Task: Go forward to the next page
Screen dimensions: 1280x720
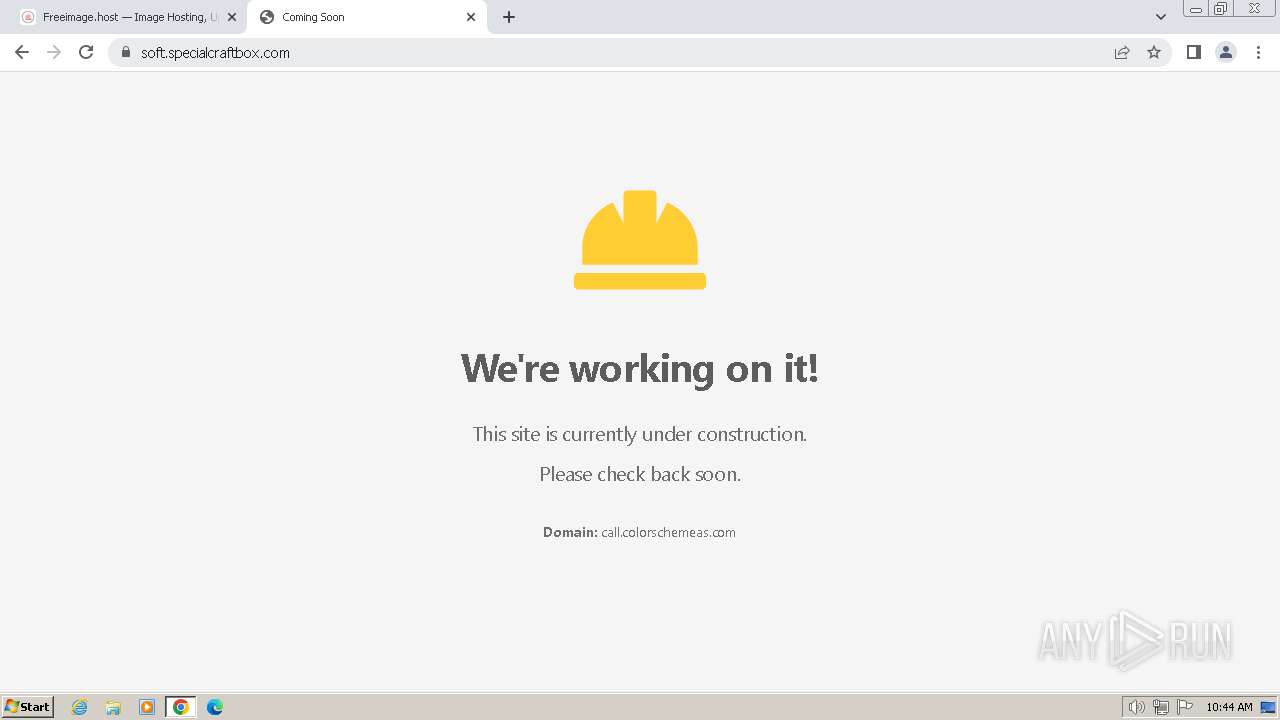Action: [x=54, y=52]
